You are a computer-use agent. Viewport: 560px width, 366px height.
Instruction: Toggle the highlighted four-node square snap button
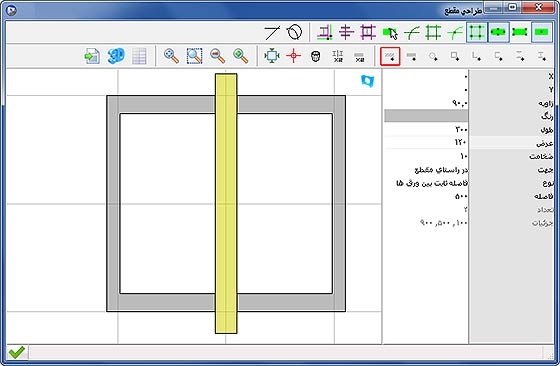click(477, 32)
